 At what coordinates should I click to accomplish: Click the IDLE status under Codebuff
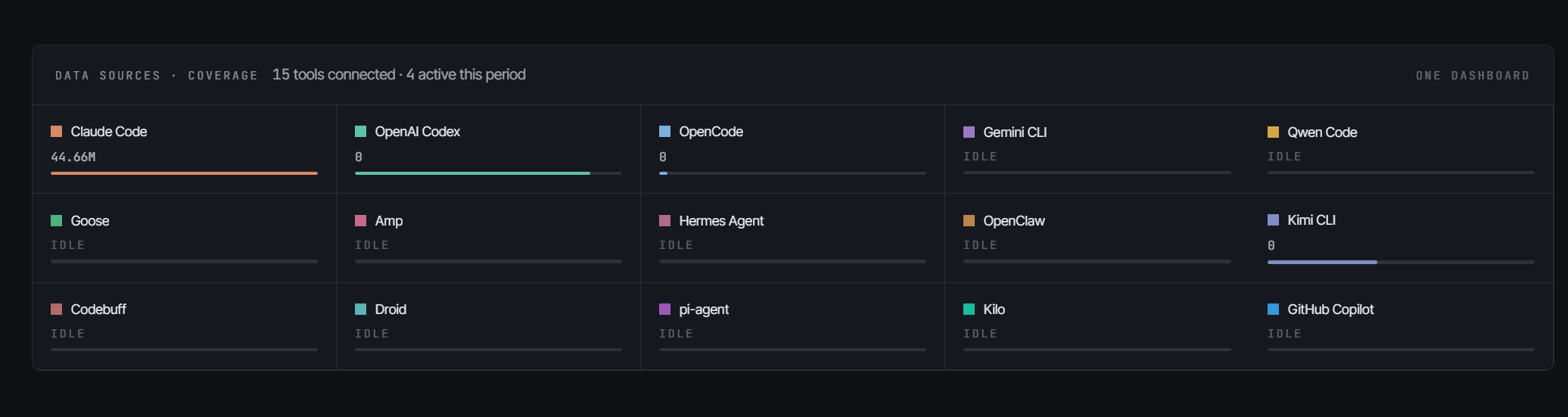67,334
